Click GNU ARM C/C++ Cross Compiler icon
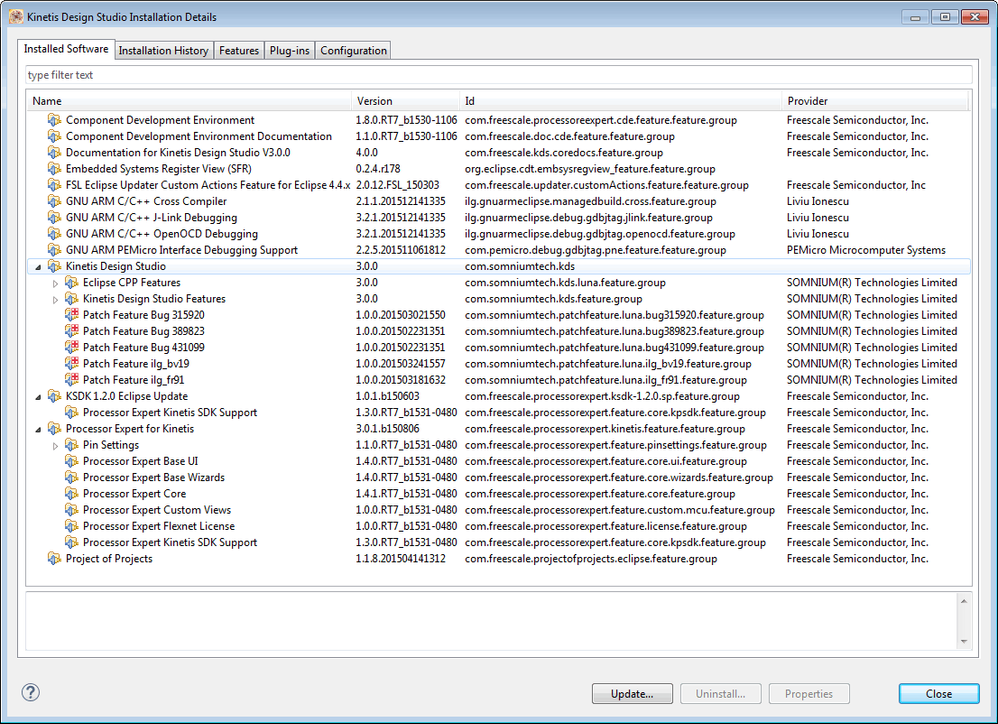Screen dimensions: 998x724 coord(55,201)
